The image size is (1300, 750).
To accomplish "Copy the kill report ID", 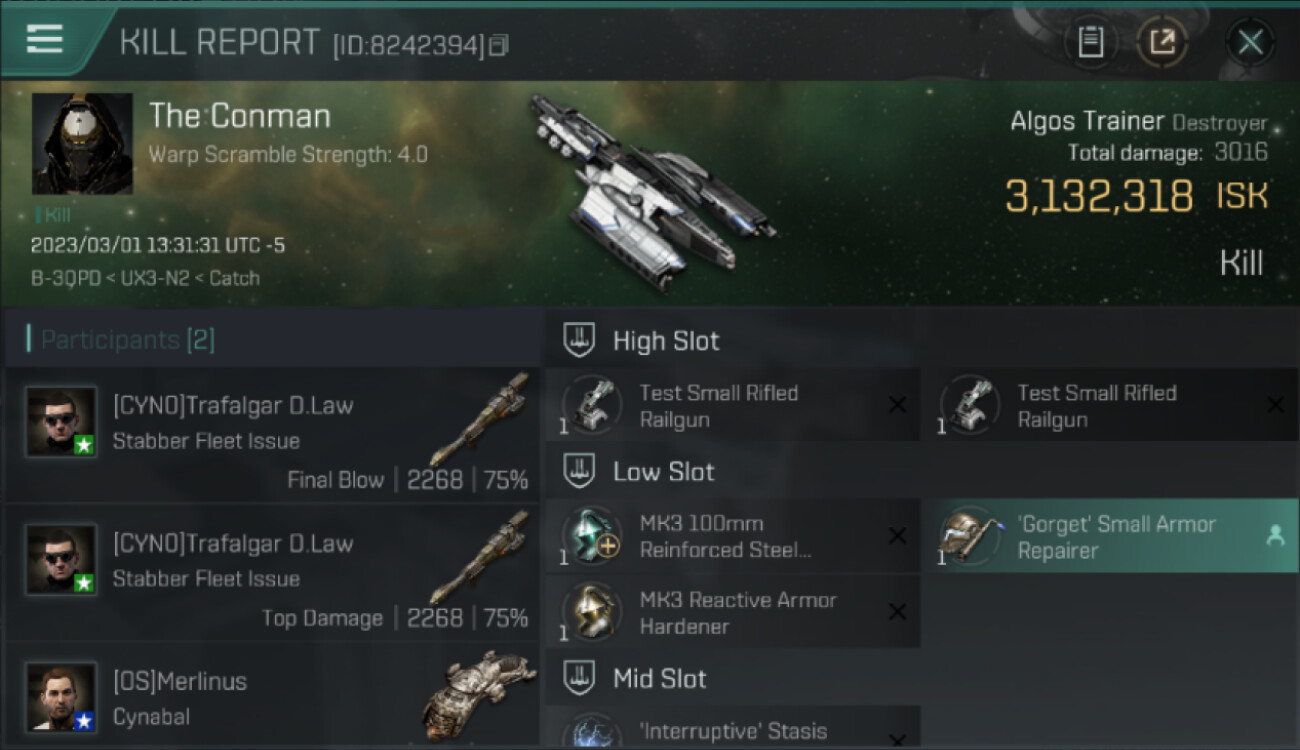I will [499, 45].
